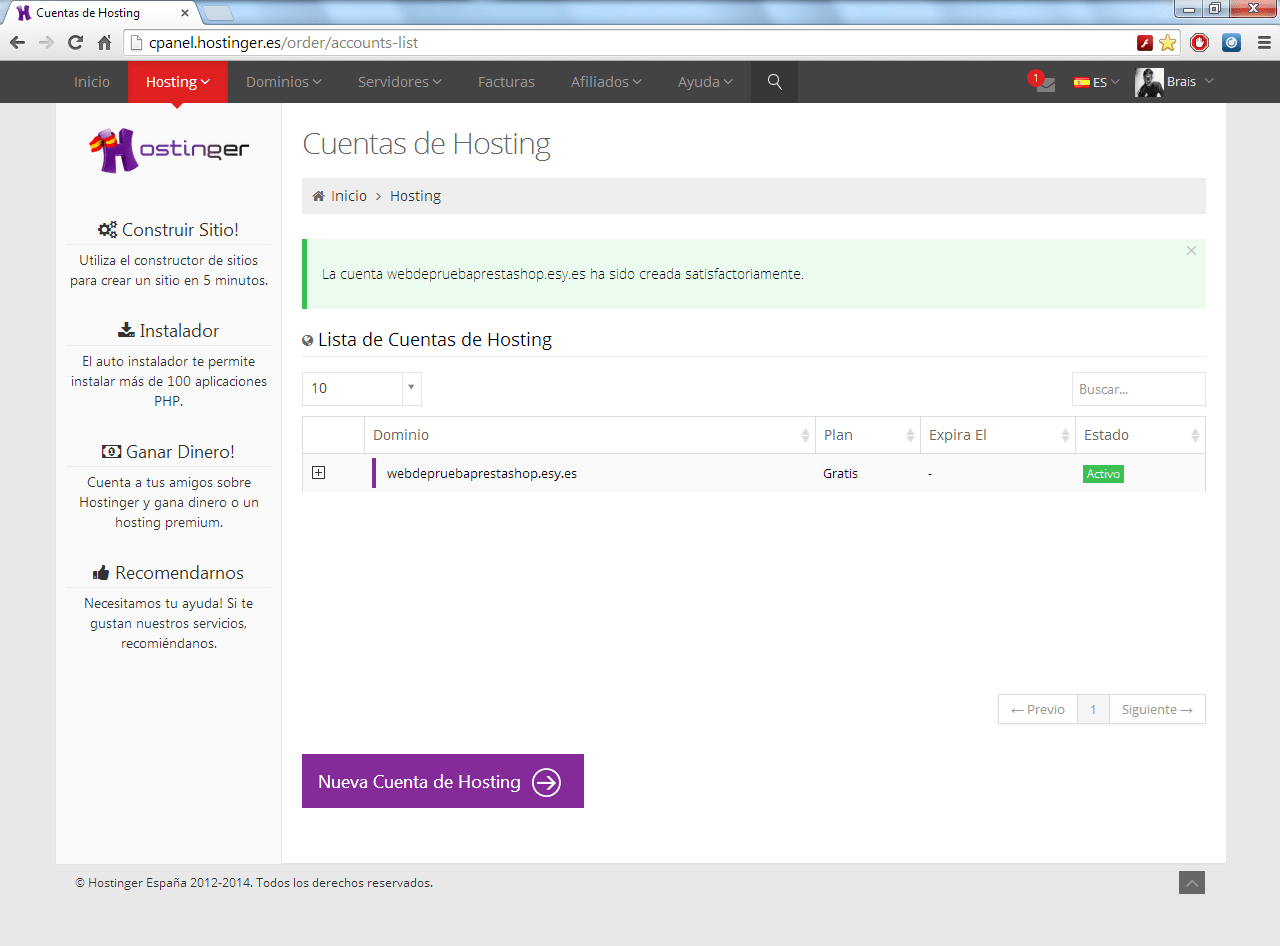The image size is (1280, 946).
Task: Sort the table by Expira El column
Action: (x=998, y=435)
